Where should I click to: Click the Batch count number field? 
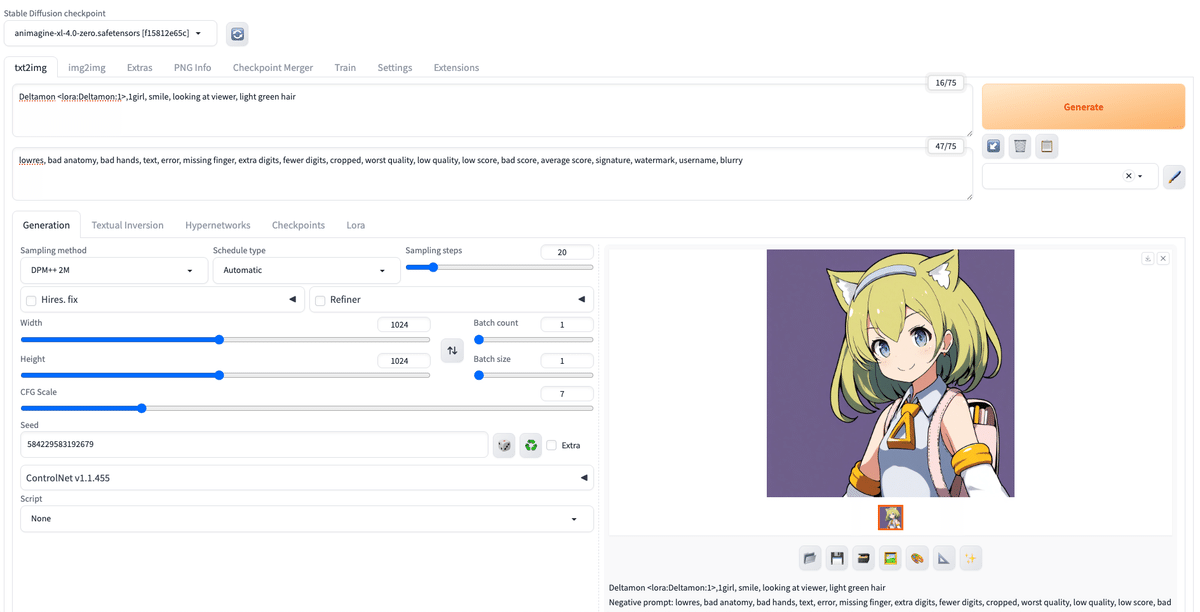pyautogui.click(x=567, y=324)
